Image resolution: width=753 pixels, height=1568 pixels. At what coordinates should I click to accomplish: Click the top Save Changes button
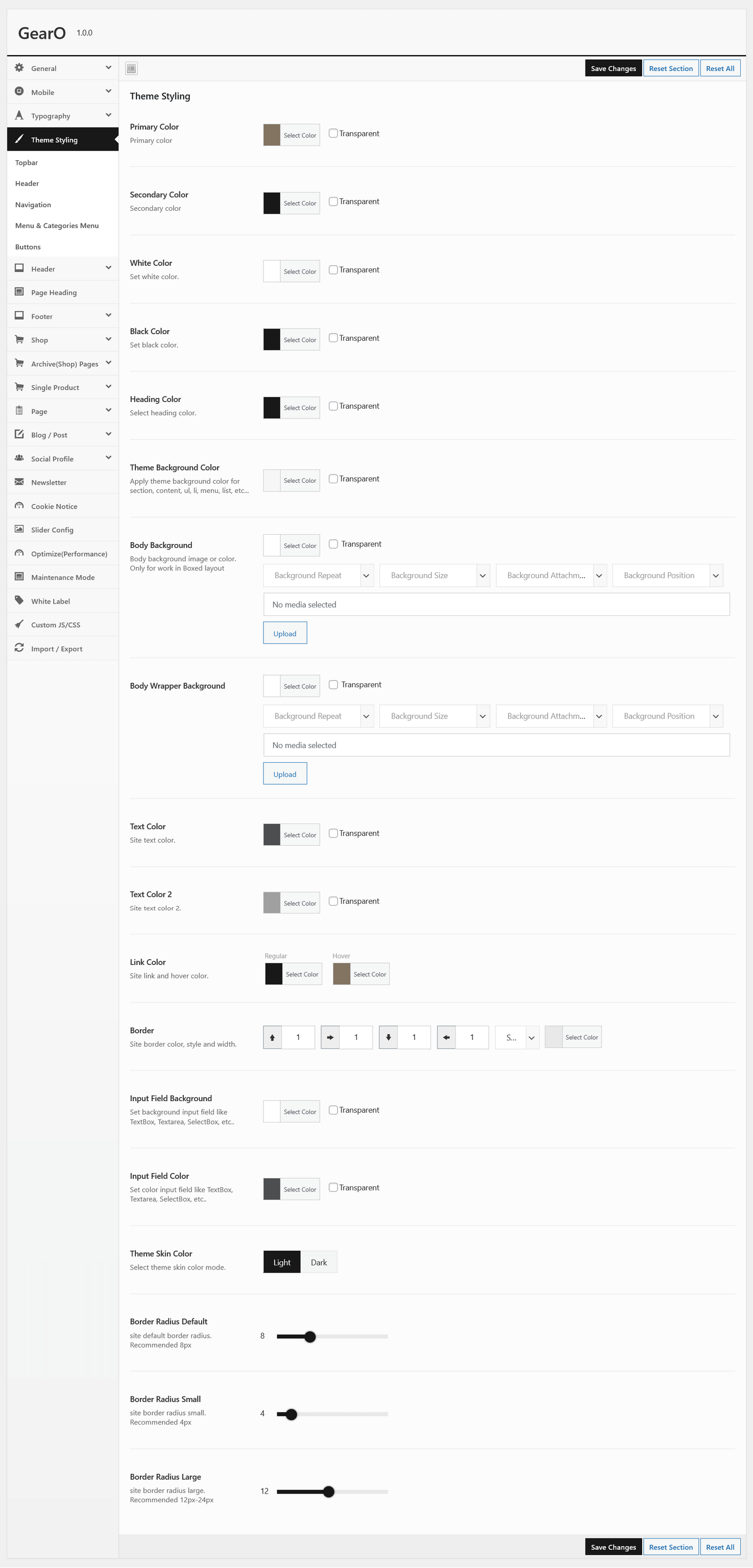point(613,68)
